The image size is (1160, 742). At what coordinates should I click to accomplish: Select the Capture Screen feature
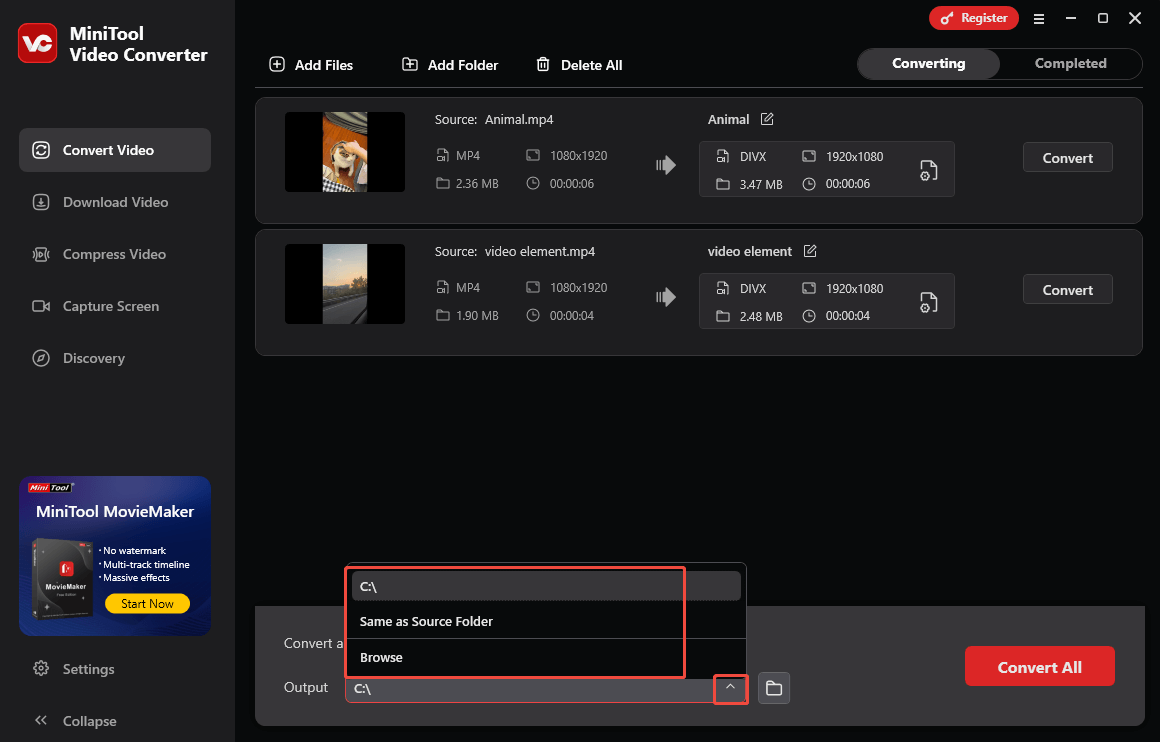tap(40, 306)
